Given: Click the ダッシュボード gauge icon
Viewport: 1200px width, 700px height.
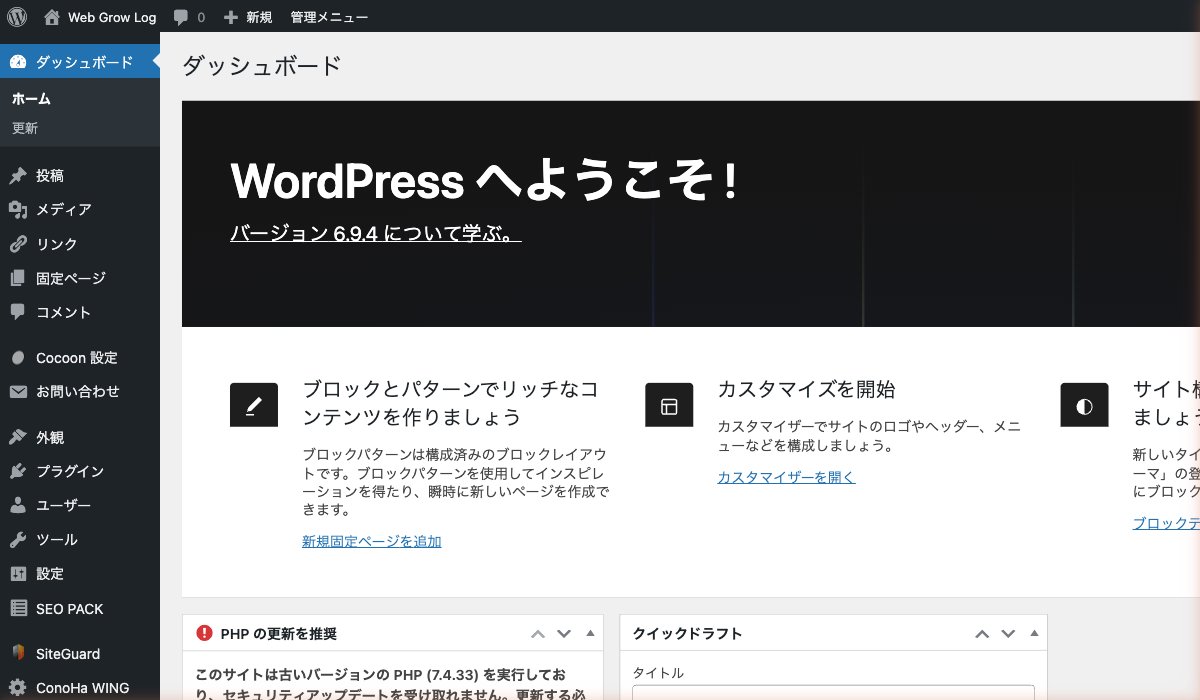Looking at the screenshot, I should (x=18, y=62).
